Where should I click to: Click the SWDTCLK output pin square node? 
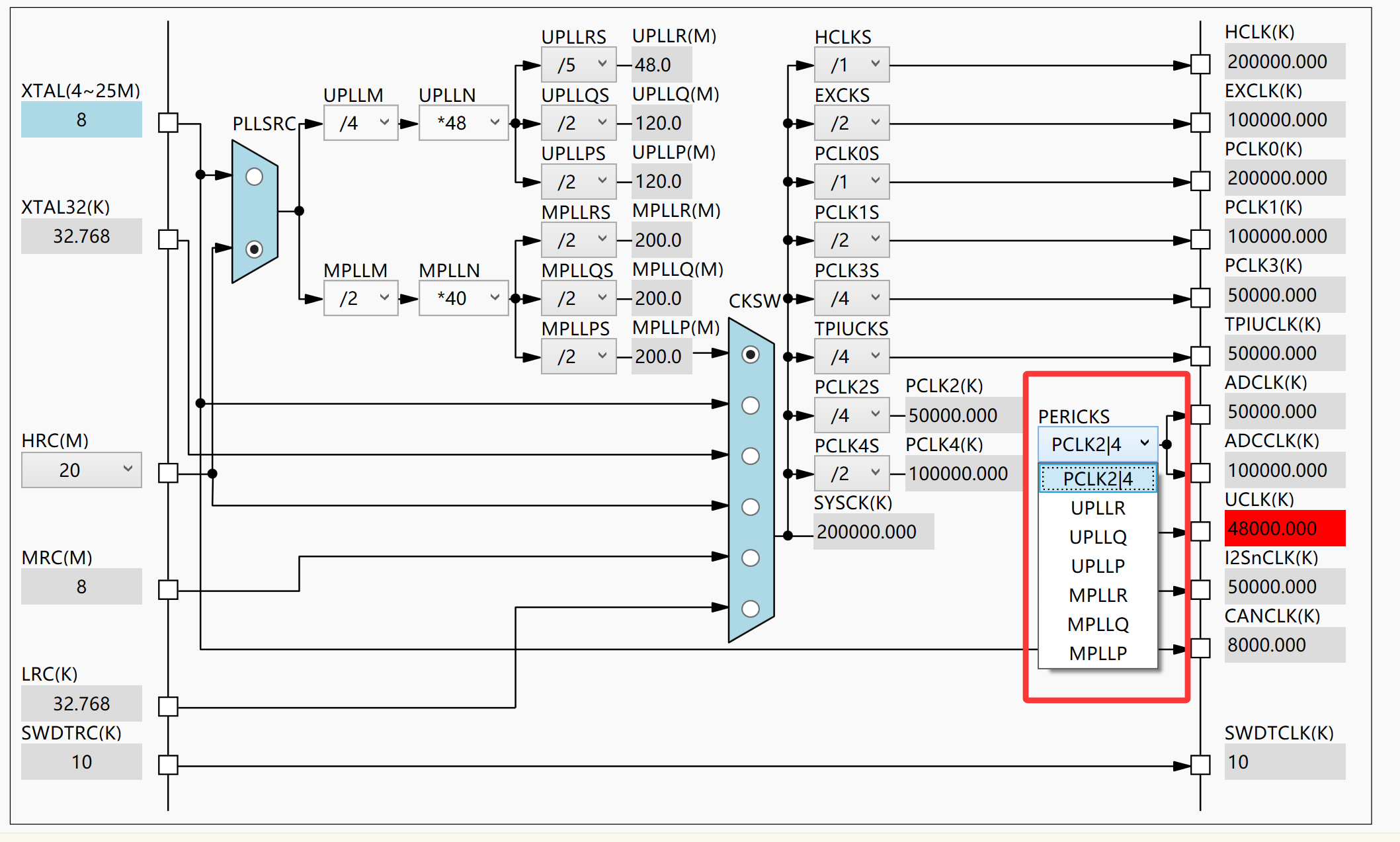coord(1200,765)
